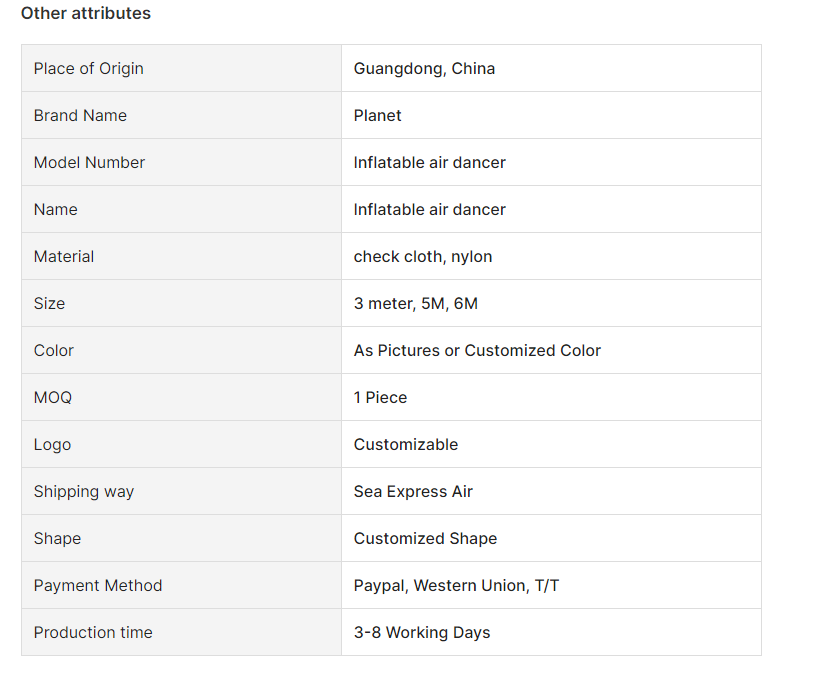Select the Model Number label

pos(89,163)
